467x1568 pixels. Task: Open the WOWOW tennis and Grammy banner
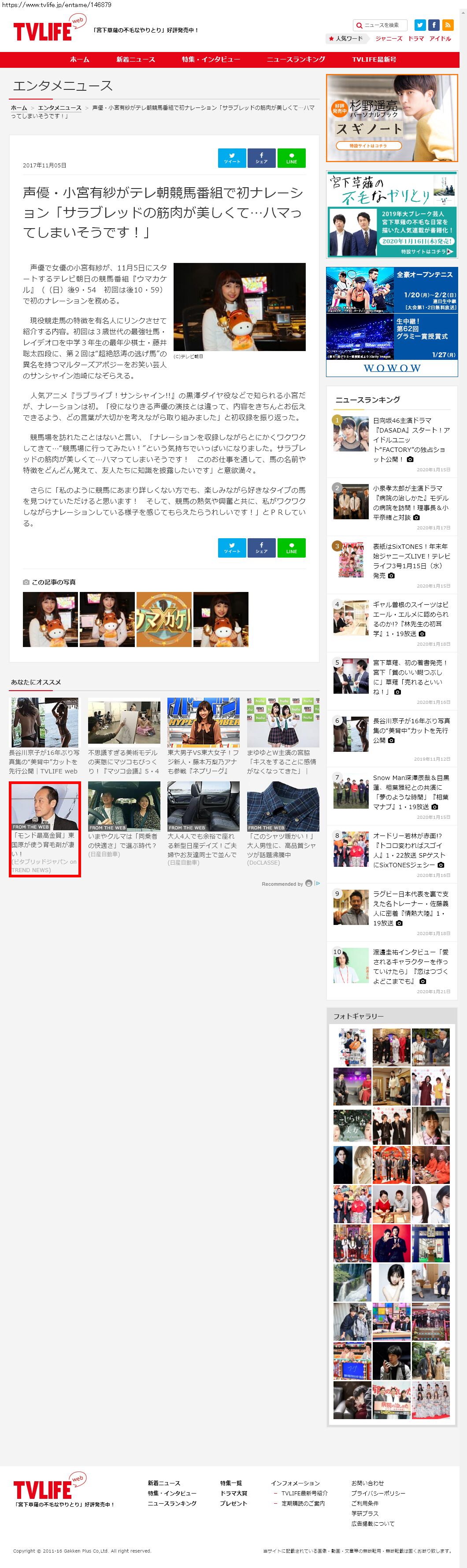tap(392, 322)
